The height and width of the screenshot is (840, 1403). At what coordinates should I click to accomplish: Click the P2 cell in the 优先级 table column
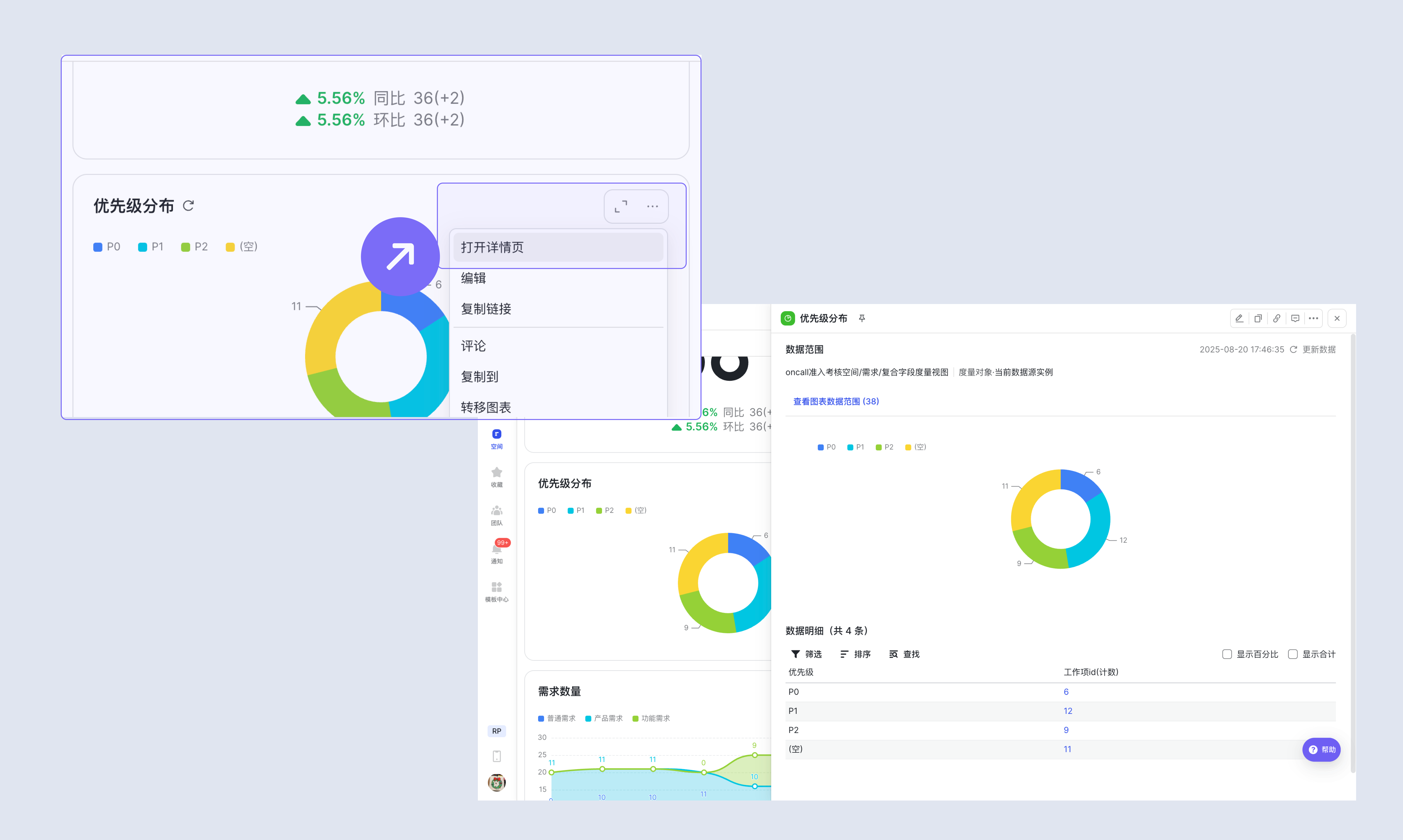point(793,730)
